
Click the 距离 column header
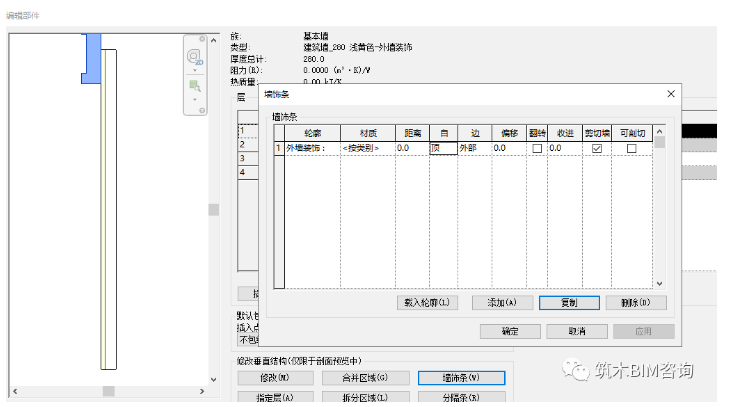pos(412,134)
